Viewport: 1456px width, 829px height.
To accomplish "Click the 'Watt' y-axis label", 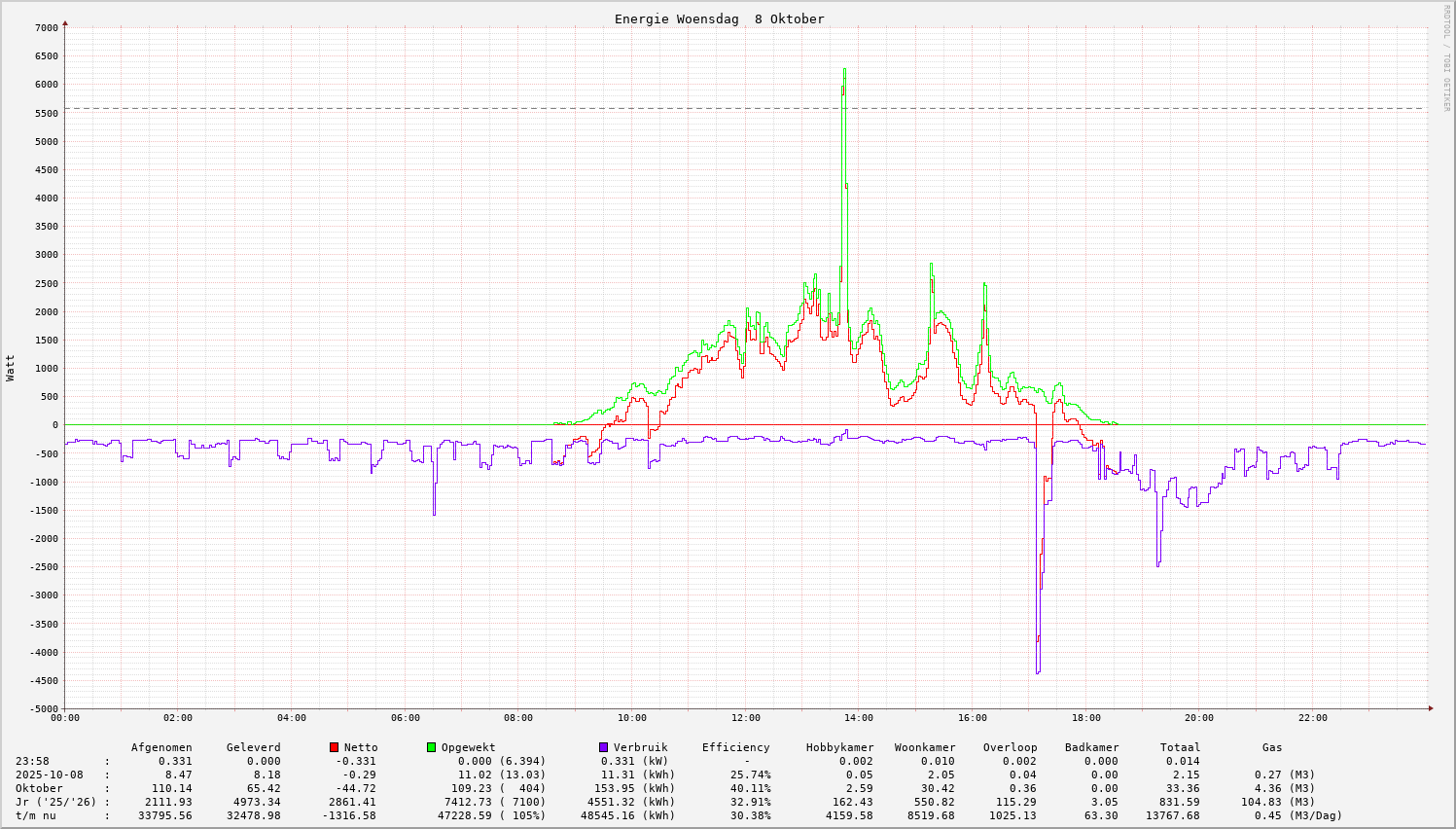I will point(11,368).
